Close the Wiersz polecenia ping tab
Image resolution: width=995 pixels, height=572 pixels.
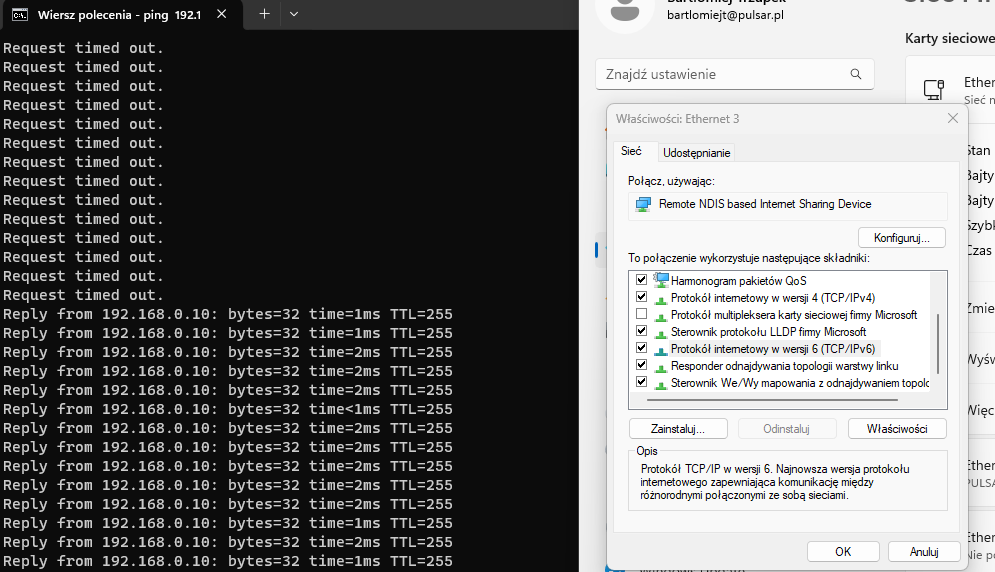click(221, 14)
